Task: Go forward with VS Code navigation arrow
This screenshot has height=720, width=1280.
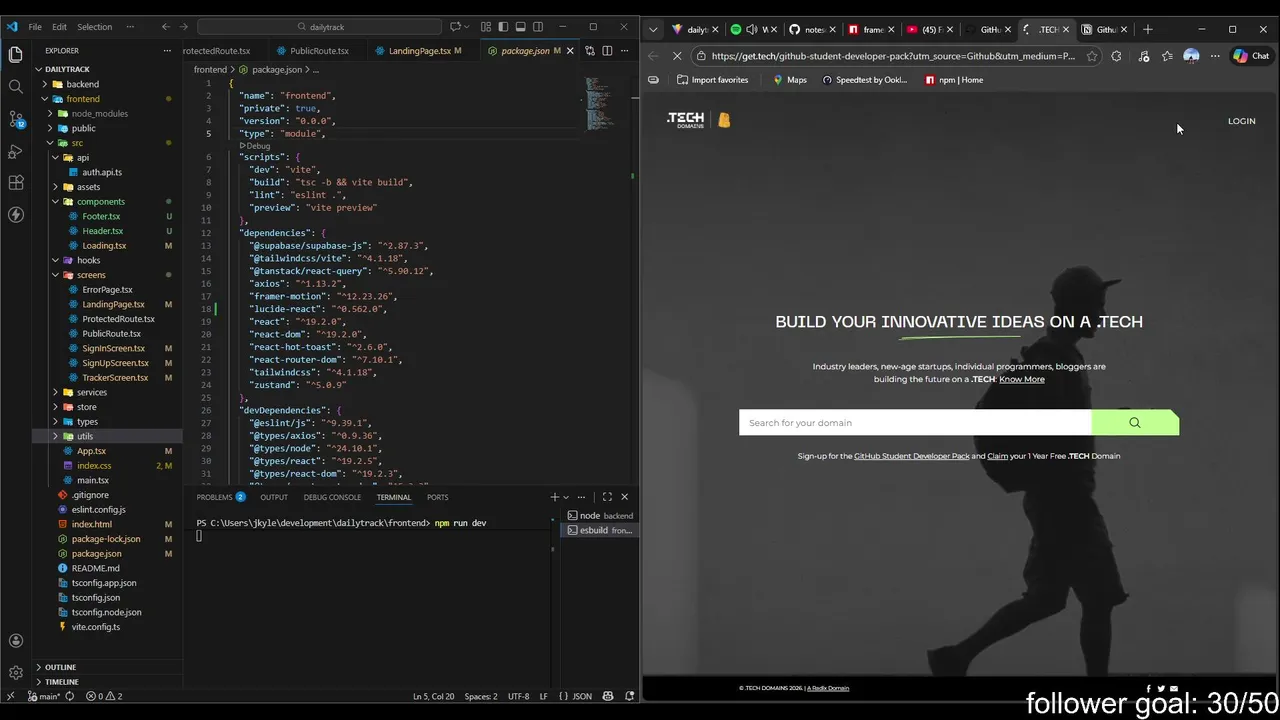Action: coord(185,27)
